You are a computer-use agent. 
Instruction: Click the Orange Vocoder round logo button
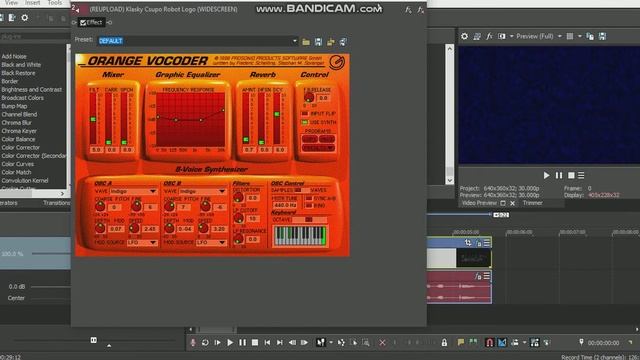tap(337, 62)
